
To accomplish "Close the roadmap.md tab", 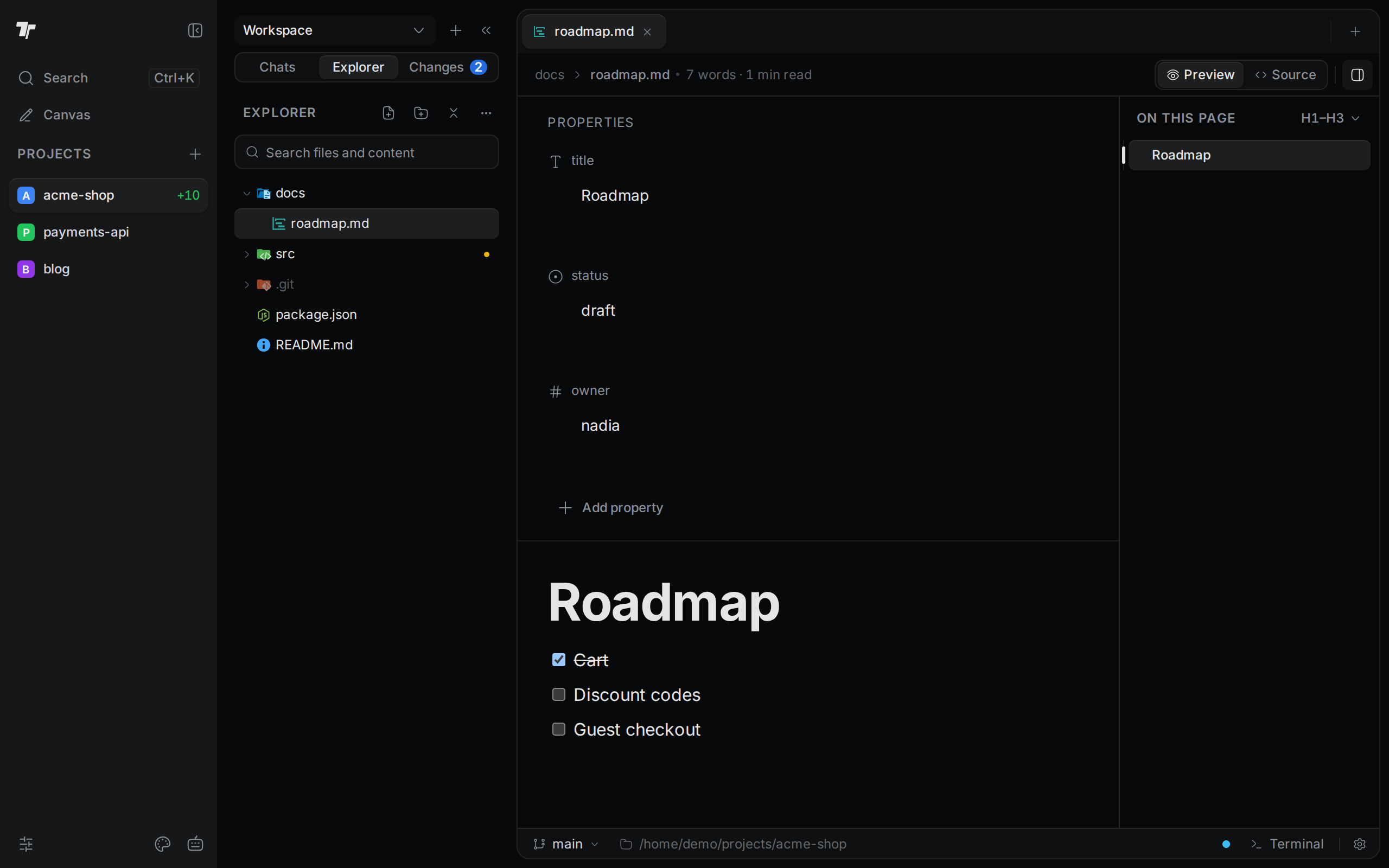I will point(647,31).
